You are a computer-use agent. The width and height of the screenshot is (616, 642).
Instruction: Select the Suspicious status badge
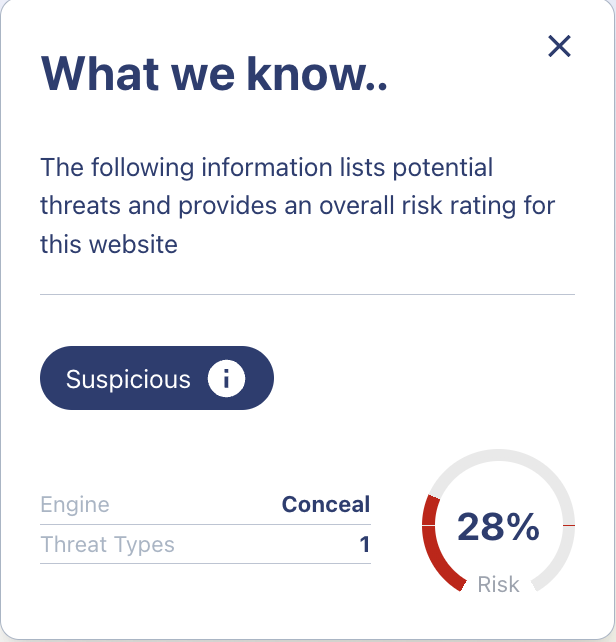click(157, 378)
